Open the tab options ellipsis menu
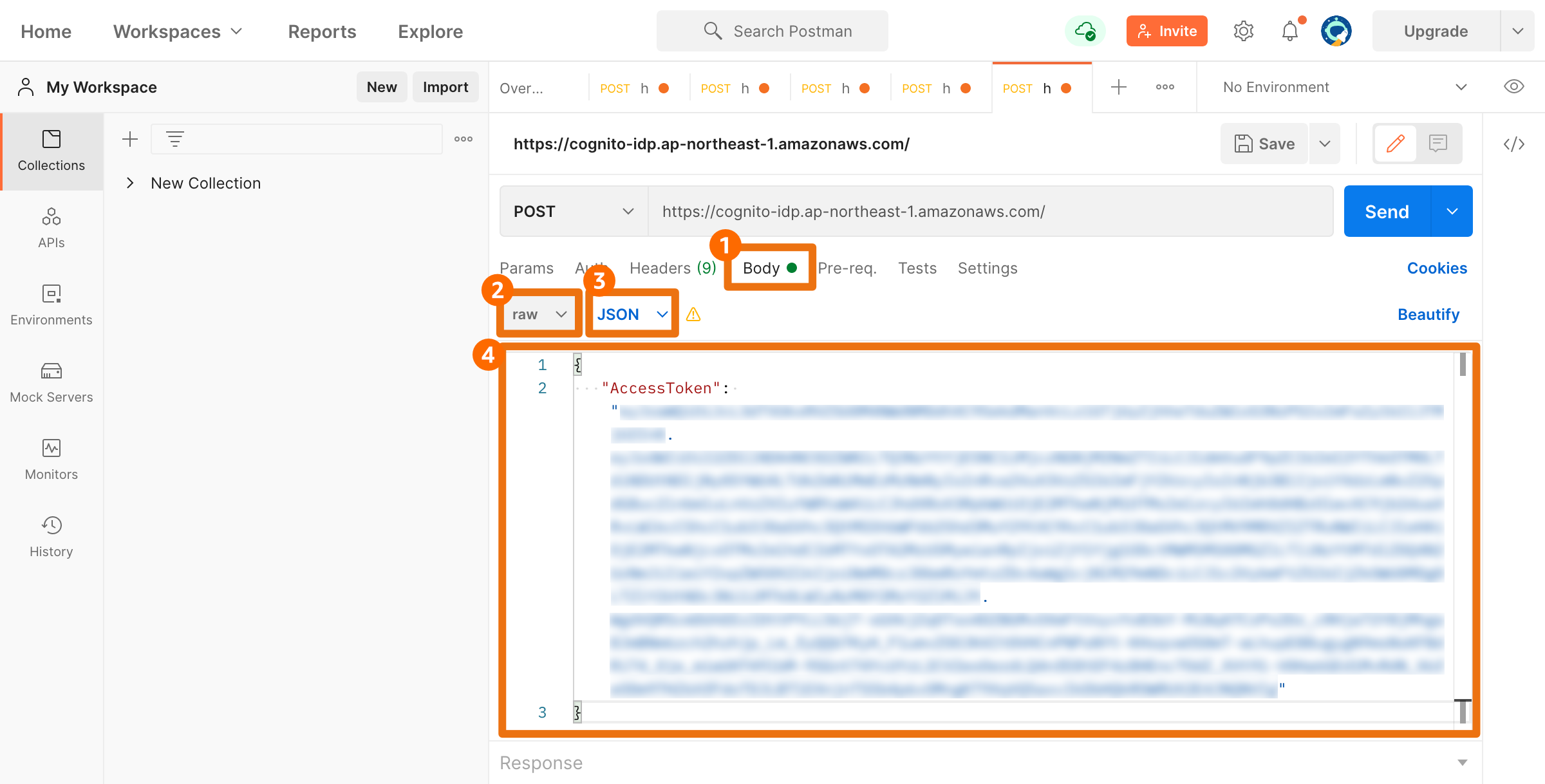This screenshot has width=1545, height=784. 1165,87
